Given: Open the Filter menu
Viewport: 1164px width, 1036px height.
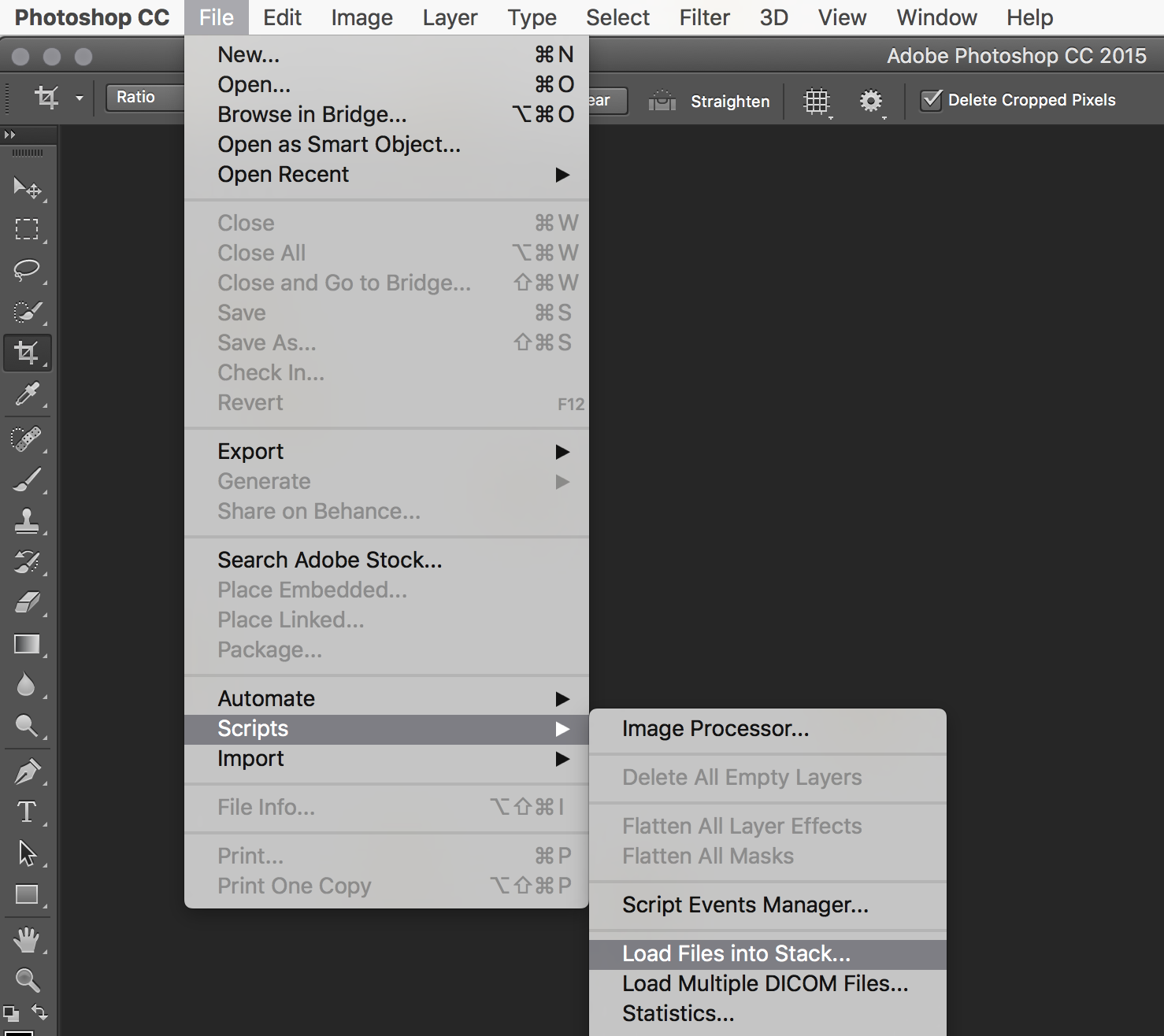Looking at the screenshot, I should click(x=703, y=17).
